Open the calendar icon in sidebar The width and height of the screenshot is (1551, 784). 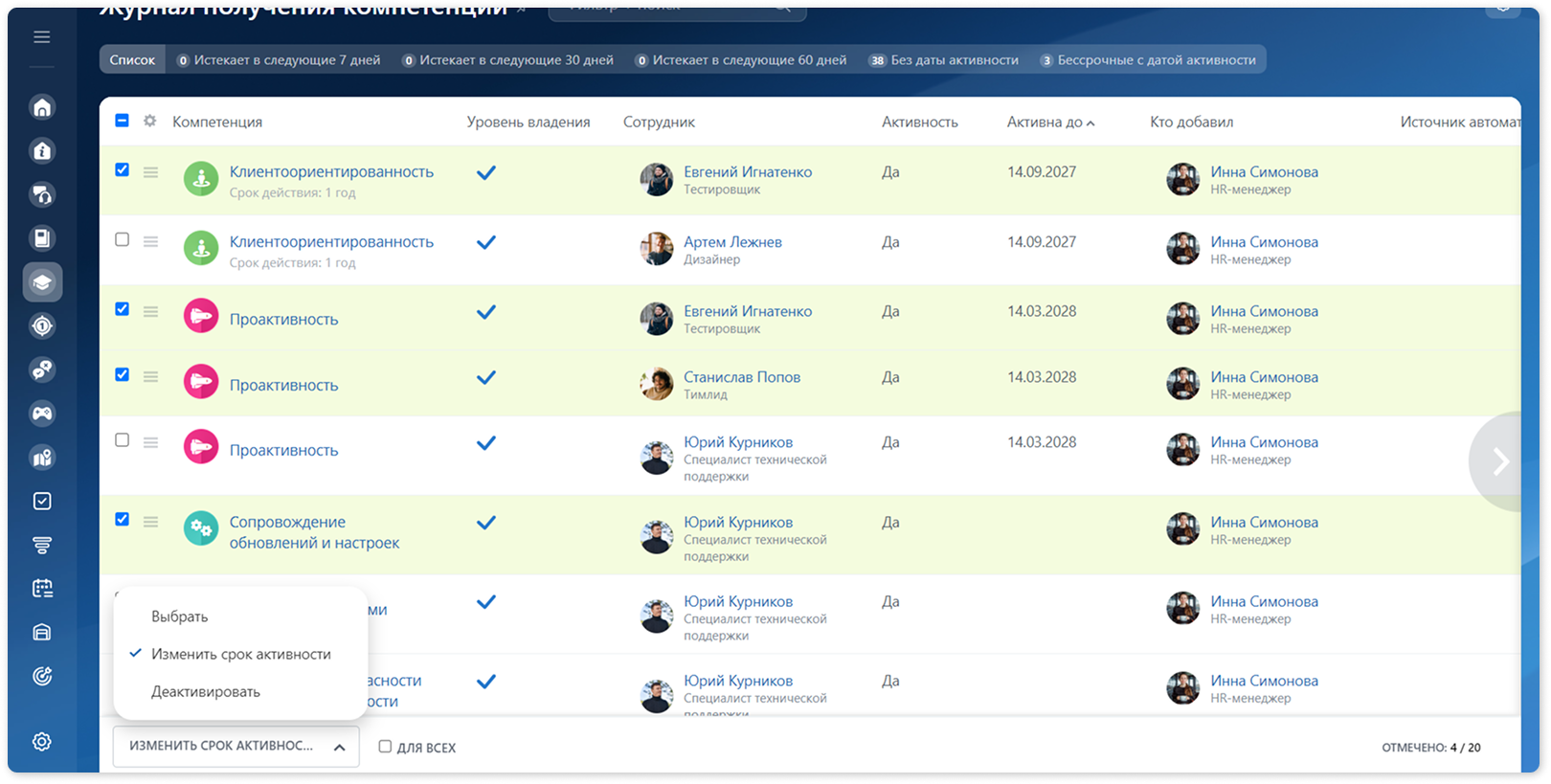[x=42, y=589]
